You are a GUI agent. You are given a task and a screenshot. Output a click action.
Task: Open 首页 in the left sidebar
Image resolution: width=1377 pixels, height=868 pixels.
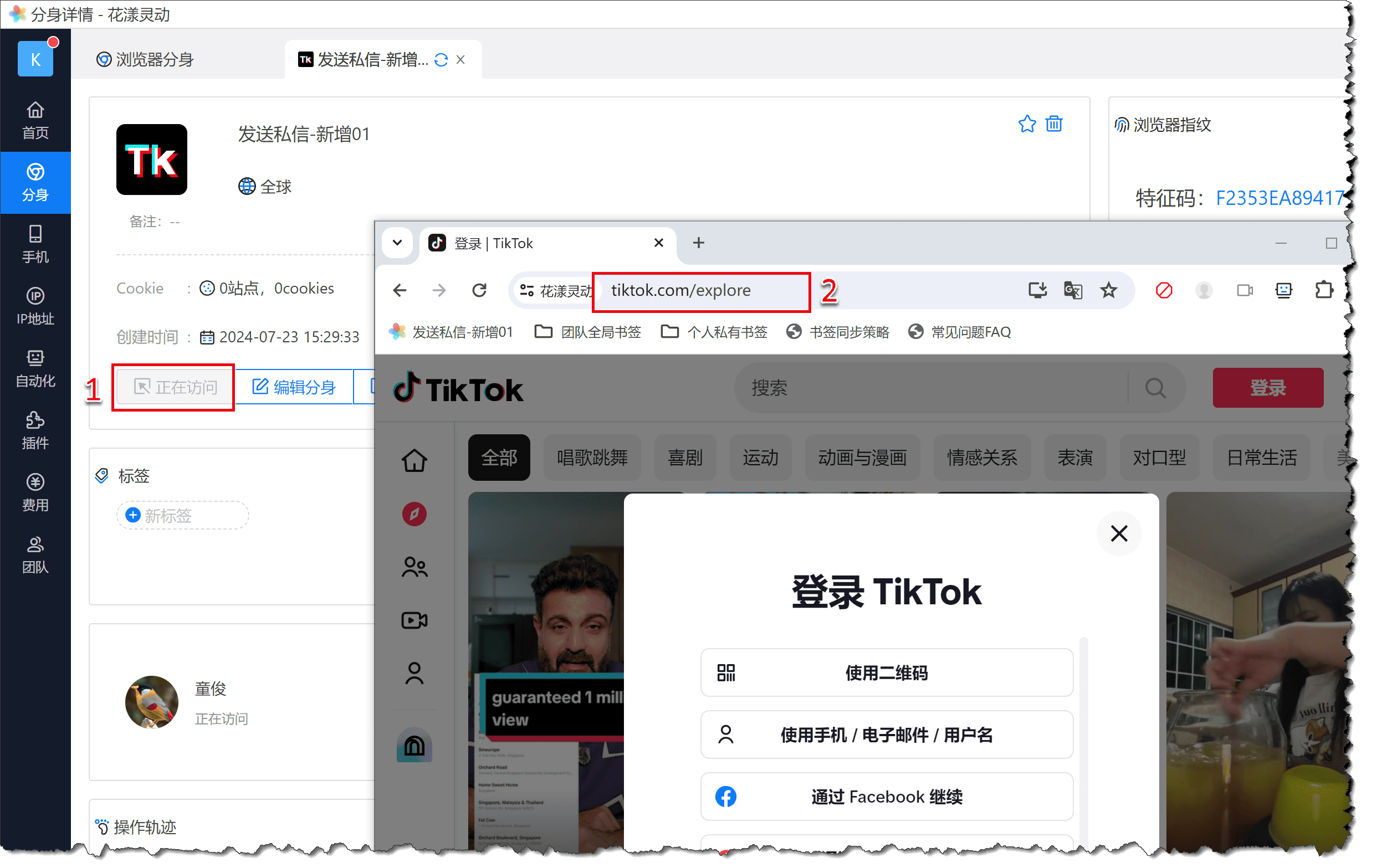tap(35, 120)
